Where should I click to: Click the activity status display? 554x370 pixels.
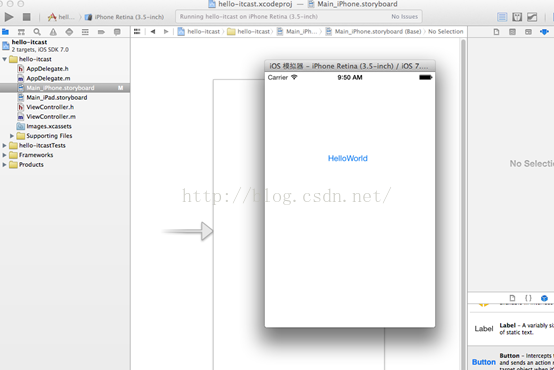pos(299,17)
